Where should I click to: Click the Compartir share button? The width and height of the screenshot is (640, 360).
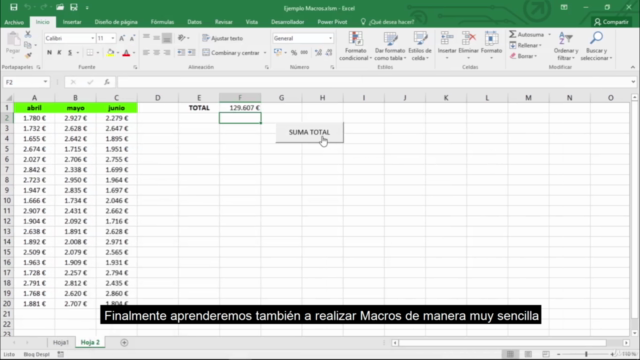(x=611, y=22)
